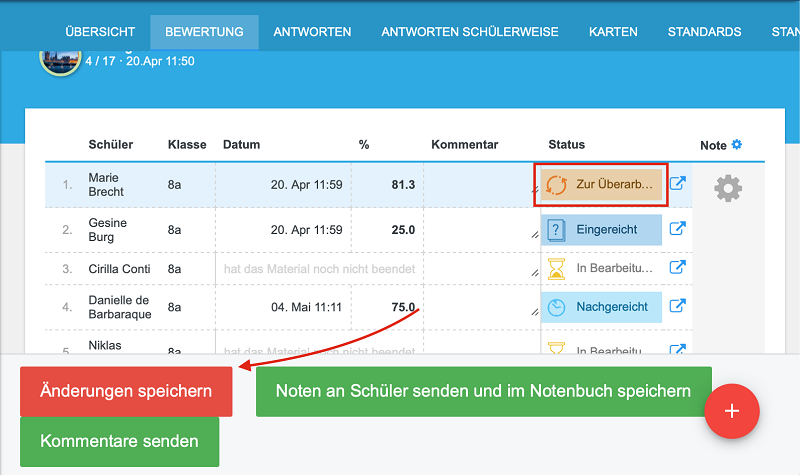The width and height of the screenshot is (800, 475).
Task: Click the Datum column header
Action: 241,144
